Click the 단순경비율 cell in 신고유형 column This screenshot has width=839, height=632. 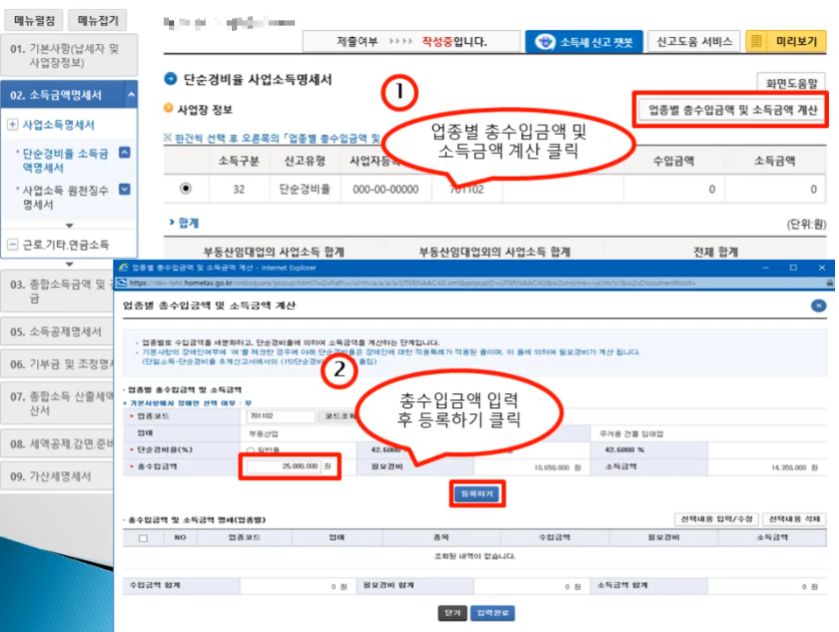304,189
